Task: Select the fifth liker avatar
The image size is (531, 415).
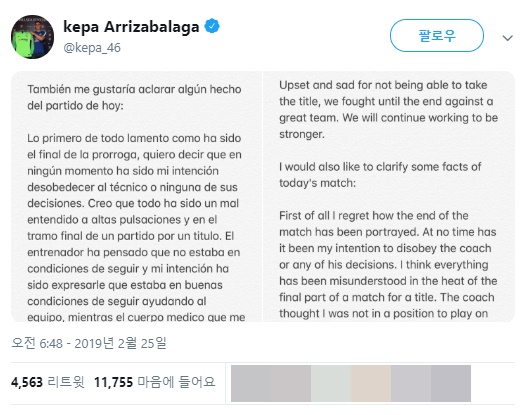Action: pos(411,383)
